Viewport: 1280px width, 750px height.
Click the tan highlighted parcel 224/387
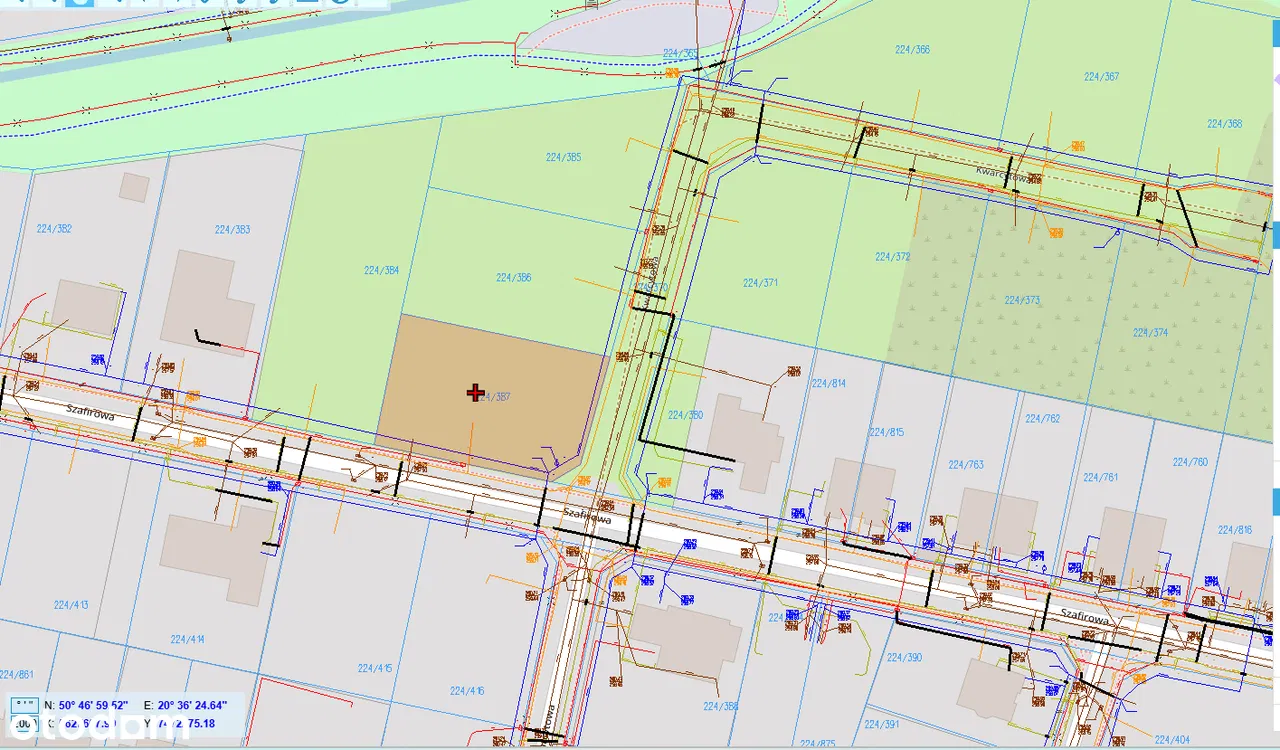(500, 420)
